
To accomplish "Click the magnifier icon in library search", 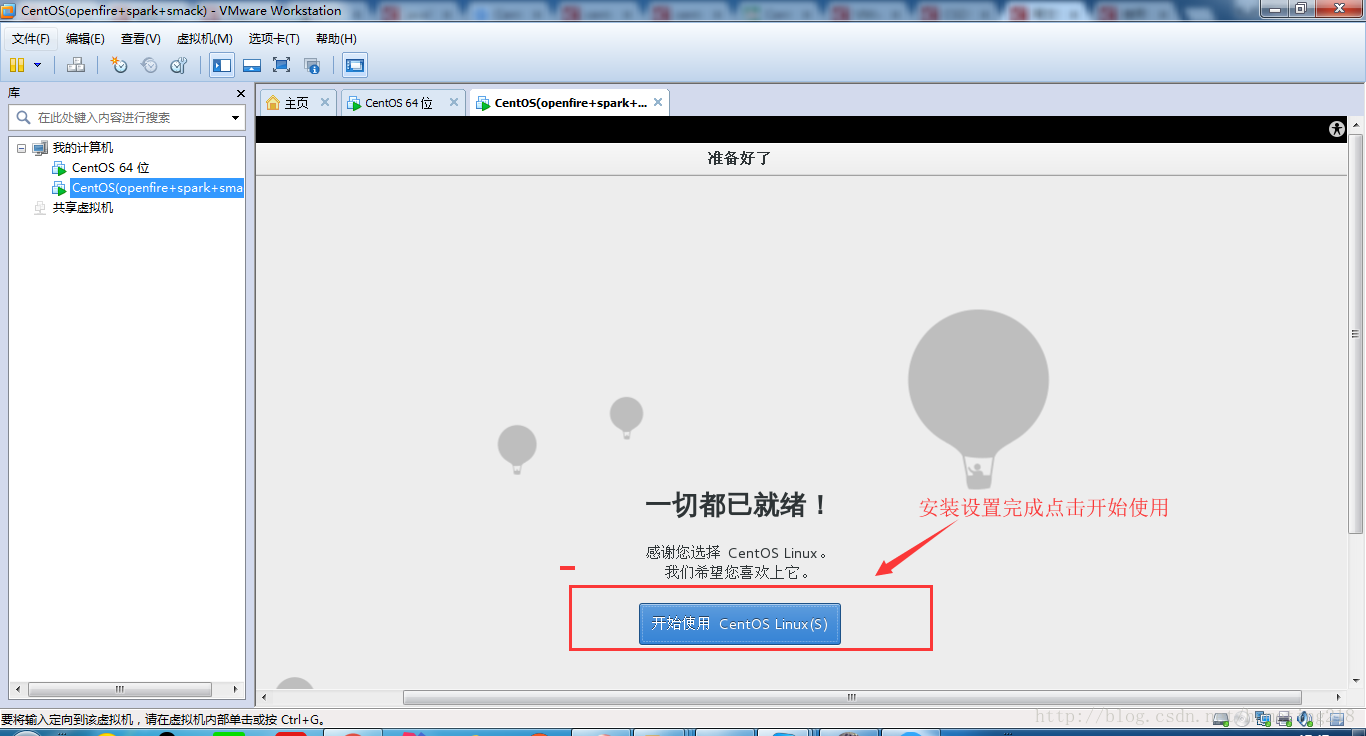I will (24, 117).
